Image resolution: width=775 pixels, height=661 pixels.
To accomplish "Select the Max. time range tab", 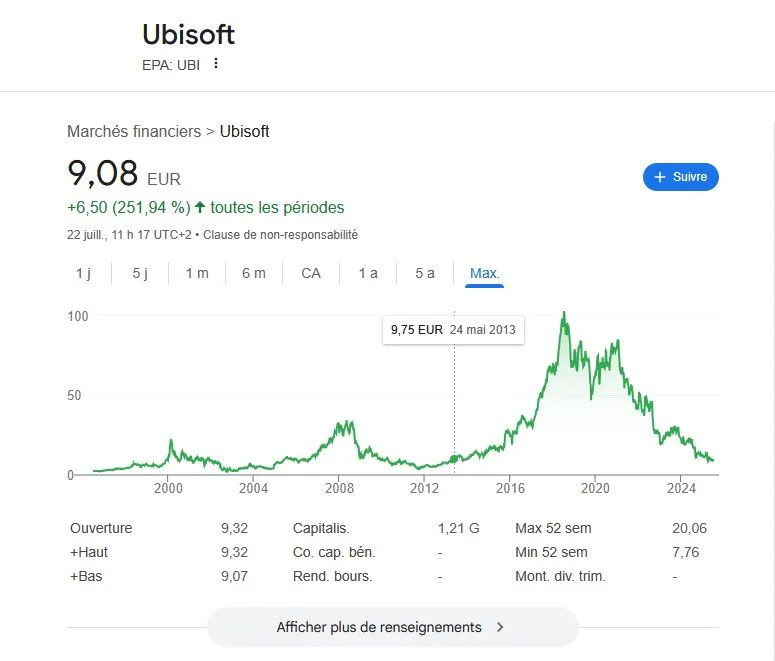I will [484, 273].
